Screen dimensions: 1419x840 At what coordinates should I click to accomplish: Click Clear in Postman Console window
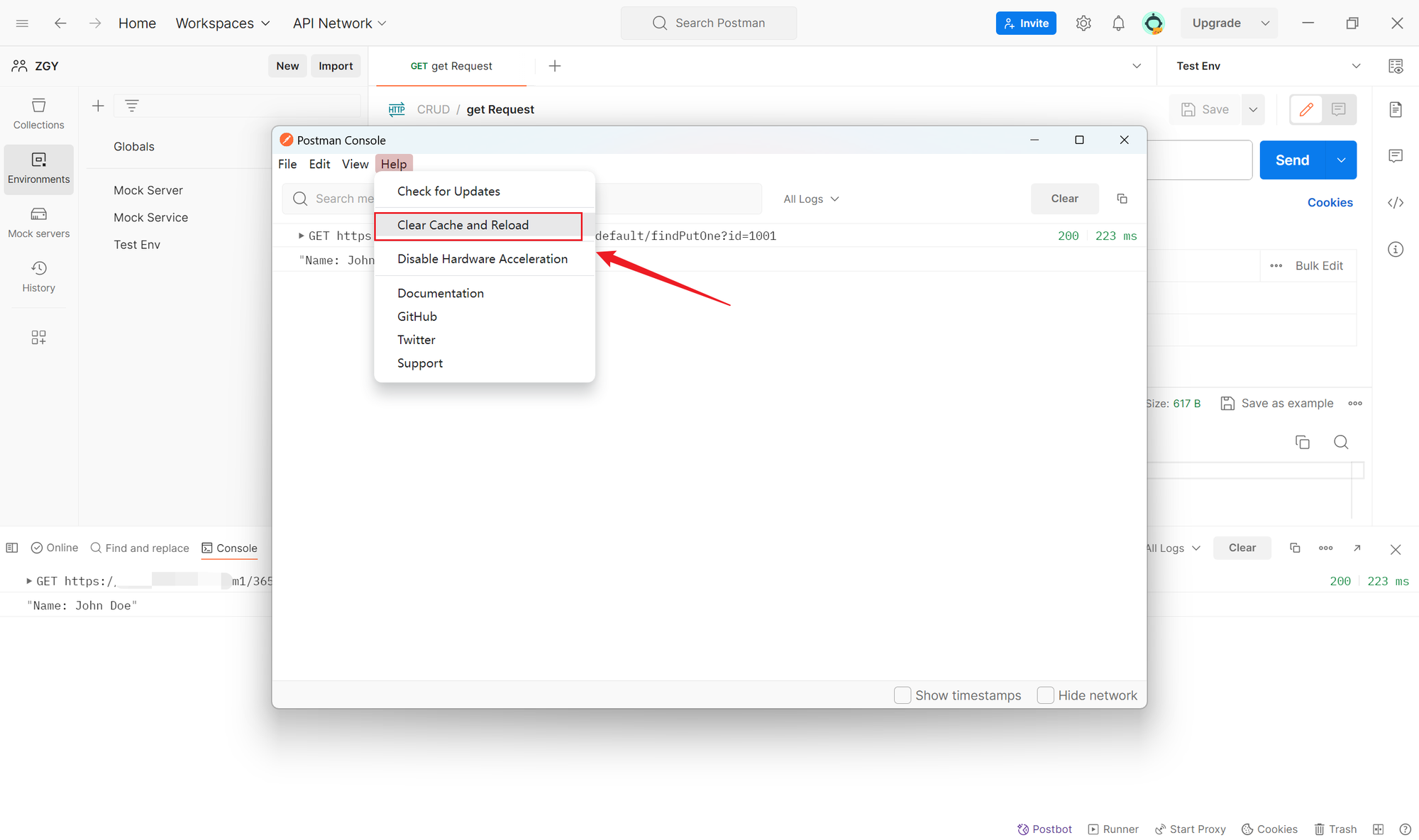(1064, 199)
